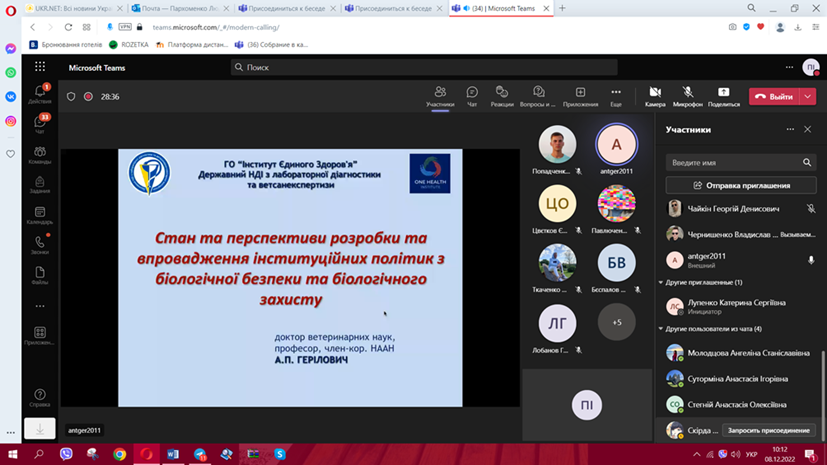Image resolution: width=827 pixels, height=465 pixels.
Task: Click the Share (Поделиться) screen button
Action: (x=724, y=97)
